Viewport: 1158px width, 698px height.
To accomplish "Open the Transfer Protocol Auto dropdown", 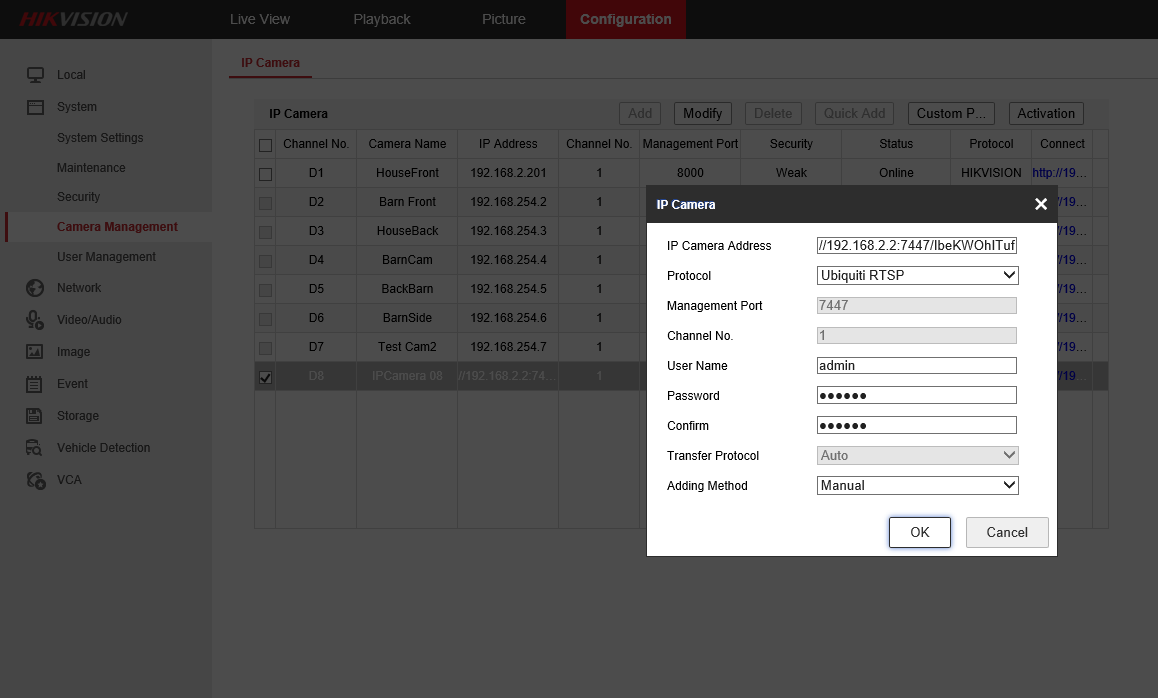I will coord(917,455).
